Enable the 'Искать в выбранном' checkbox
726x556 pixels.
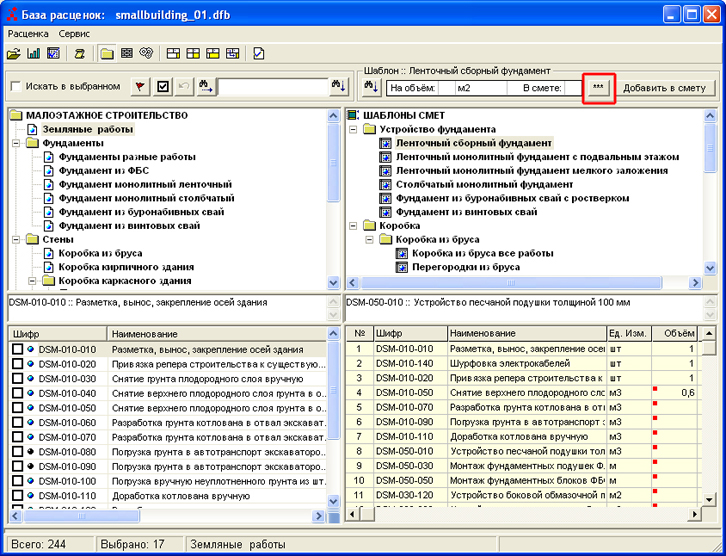(15, 87)
